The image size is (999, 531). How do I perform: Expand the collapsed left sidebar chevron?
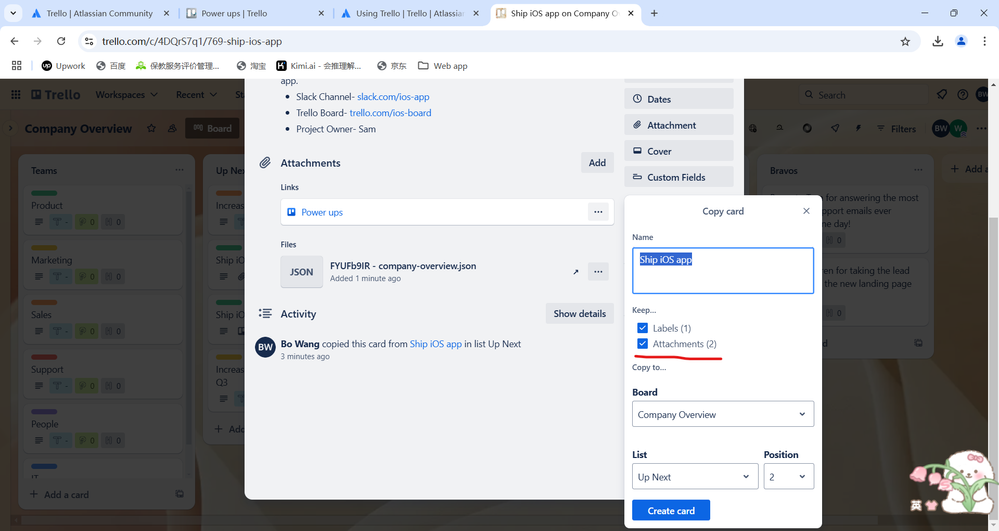[10, 128]
